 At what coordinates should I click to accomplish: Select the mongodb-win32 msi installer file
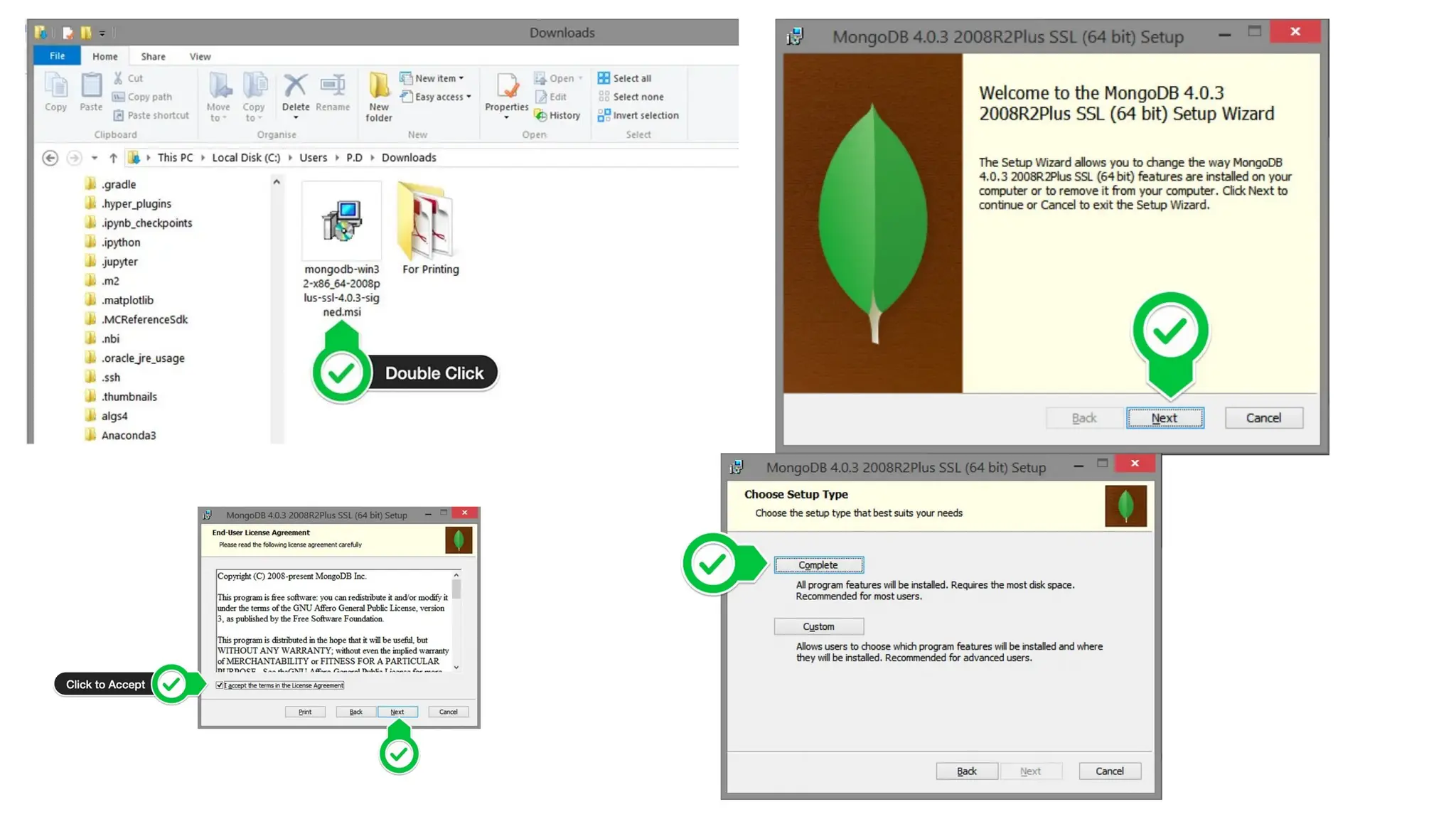pyautogui.click(x=341, y=222)
